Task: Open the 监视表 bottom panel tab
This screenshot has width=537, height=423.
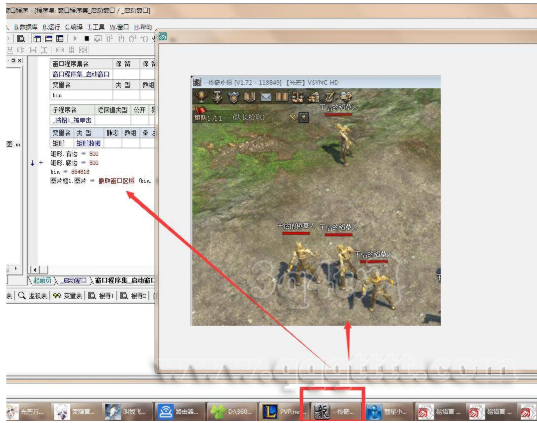Action: (x=33, y=295)
